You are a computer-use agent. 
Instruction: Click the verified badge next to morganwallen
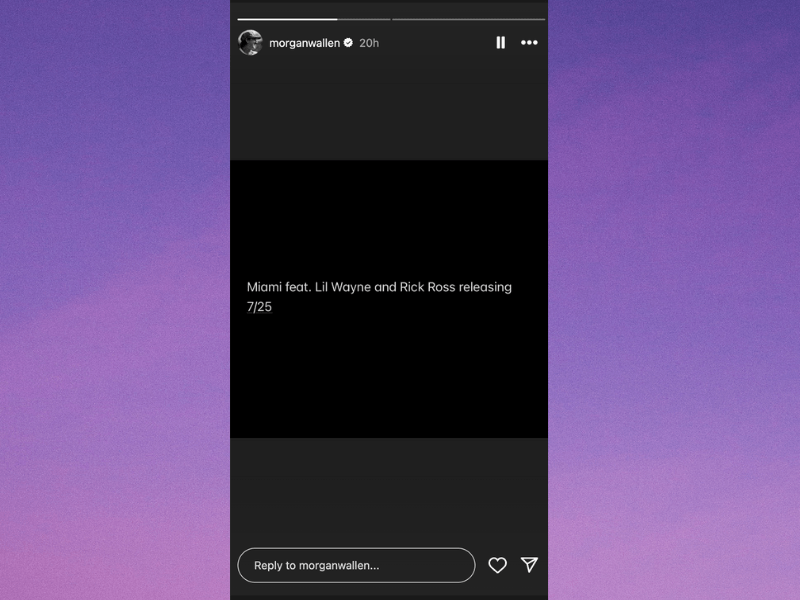coord(348,43)
